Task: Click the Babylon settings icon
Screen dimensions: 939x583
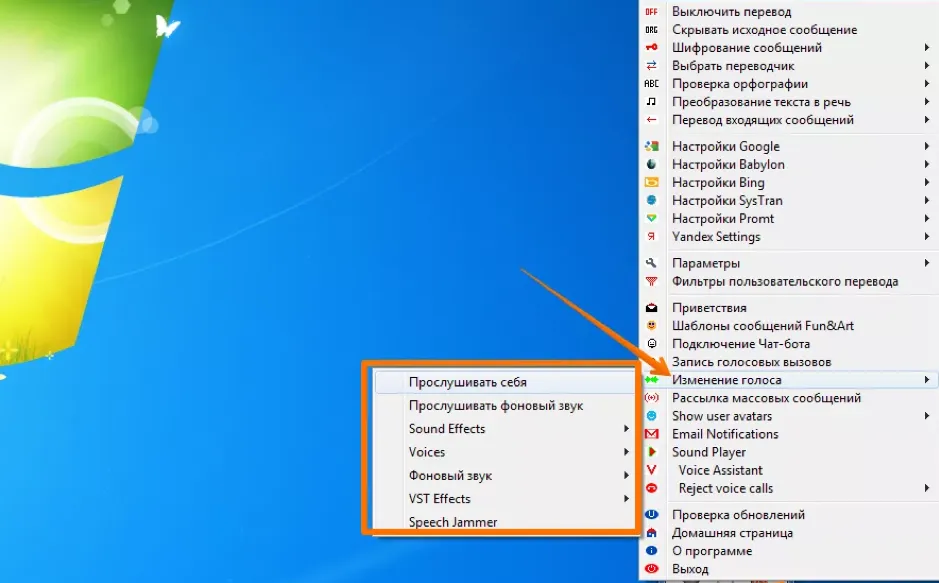Action: tap(651, 164)
